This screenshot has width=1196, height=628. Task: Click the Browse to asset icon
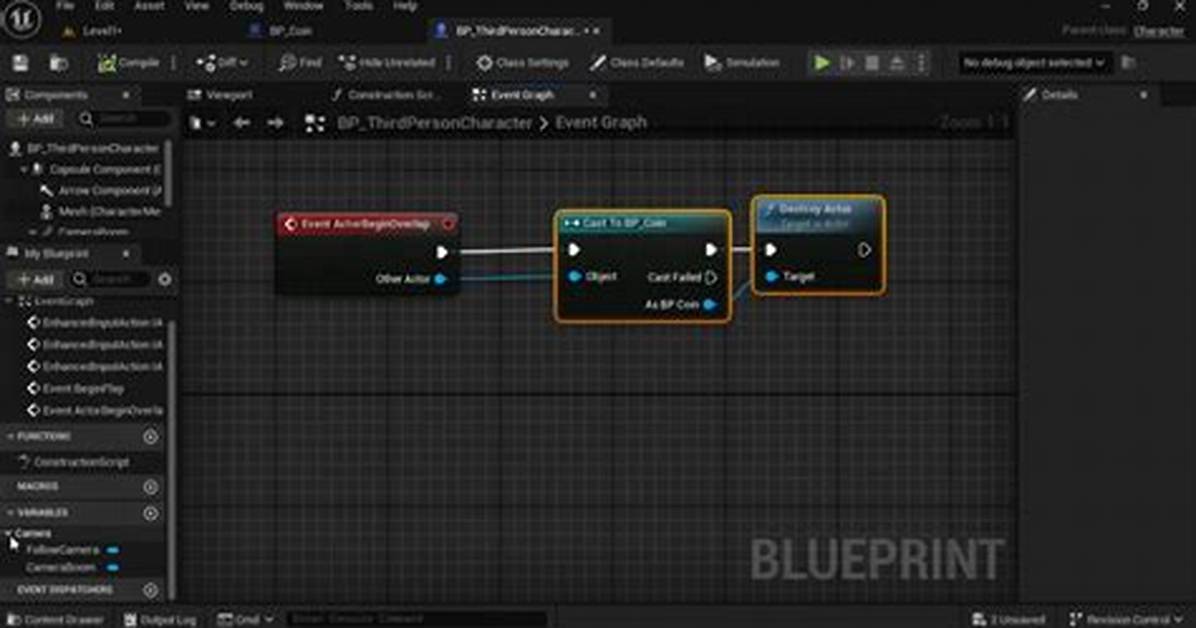click(59, 63)
